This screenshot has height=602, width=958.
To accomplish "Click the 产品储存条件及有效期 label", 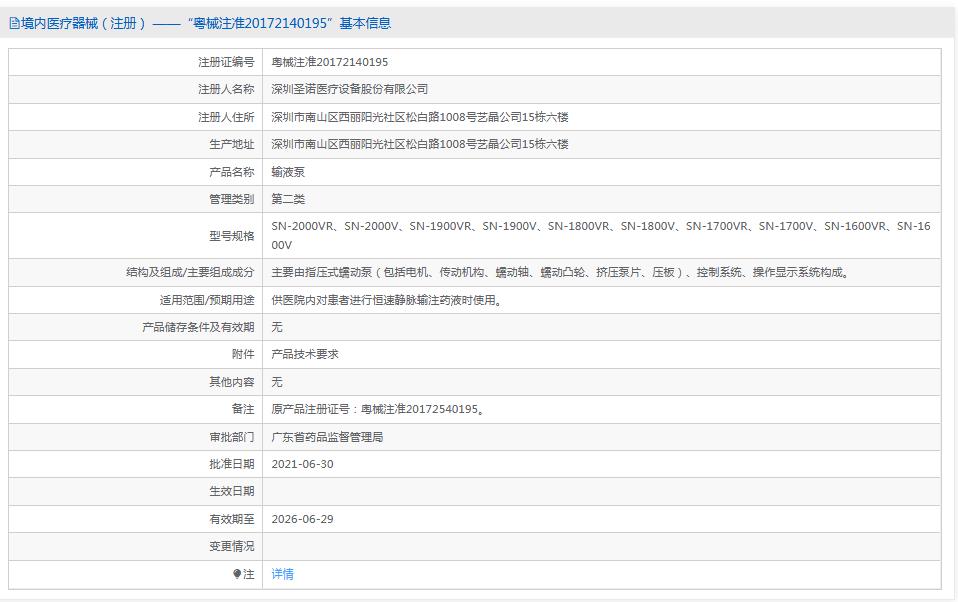I will [198, 327].
